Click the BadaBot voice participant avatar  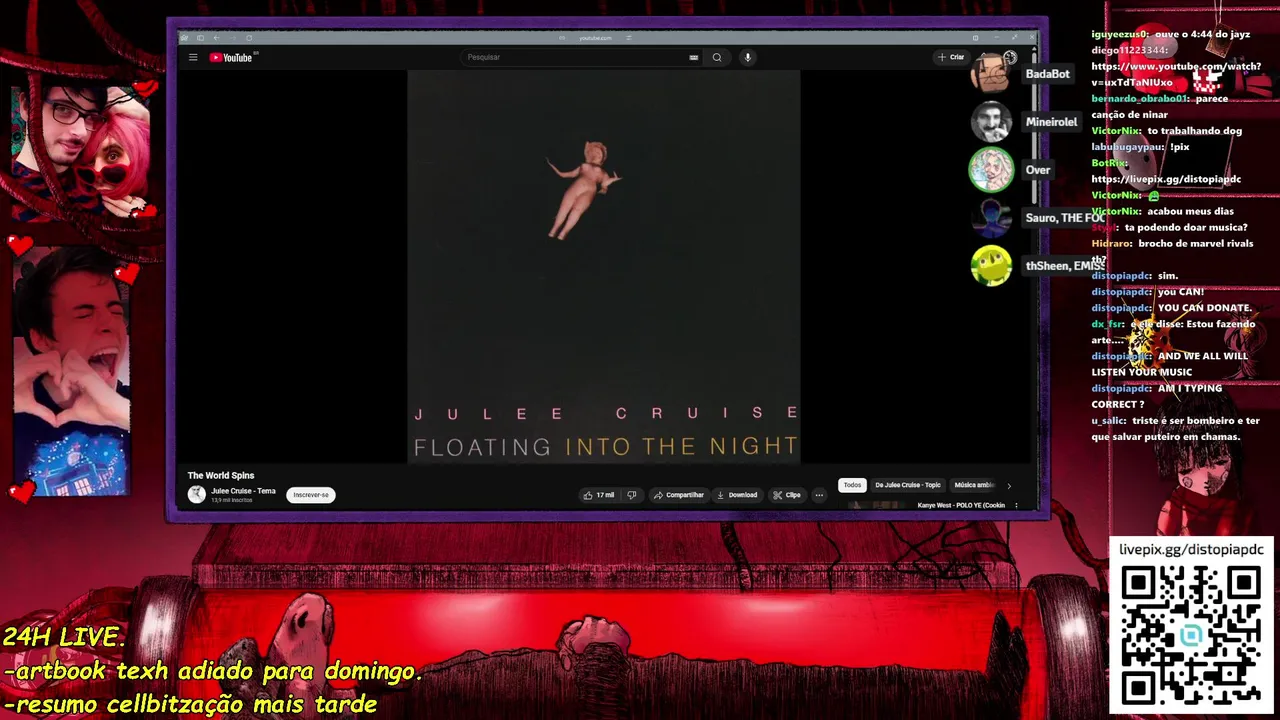pos(991,74)
